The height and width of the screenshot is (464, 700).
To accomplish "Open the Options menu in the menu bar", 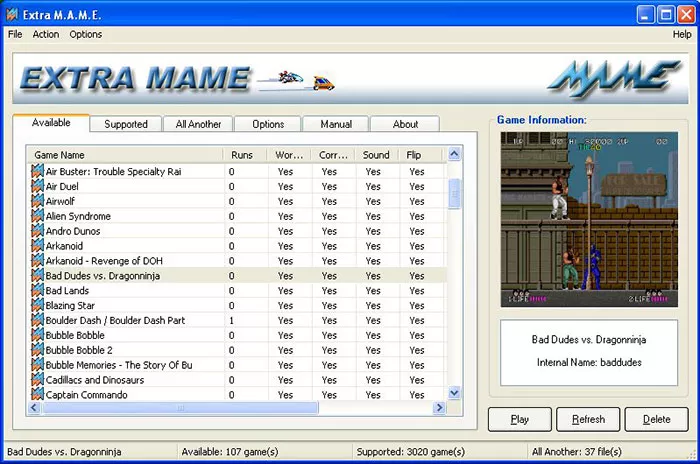I will pyautogui.click(x=85, y=34).
